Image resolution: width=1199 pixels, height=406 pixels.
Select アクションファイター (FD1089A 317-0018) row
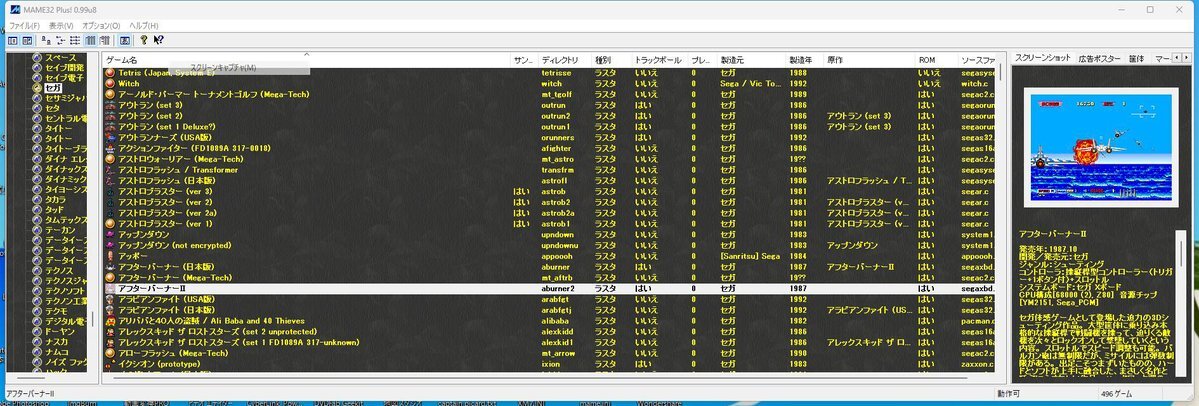point(550,148)
